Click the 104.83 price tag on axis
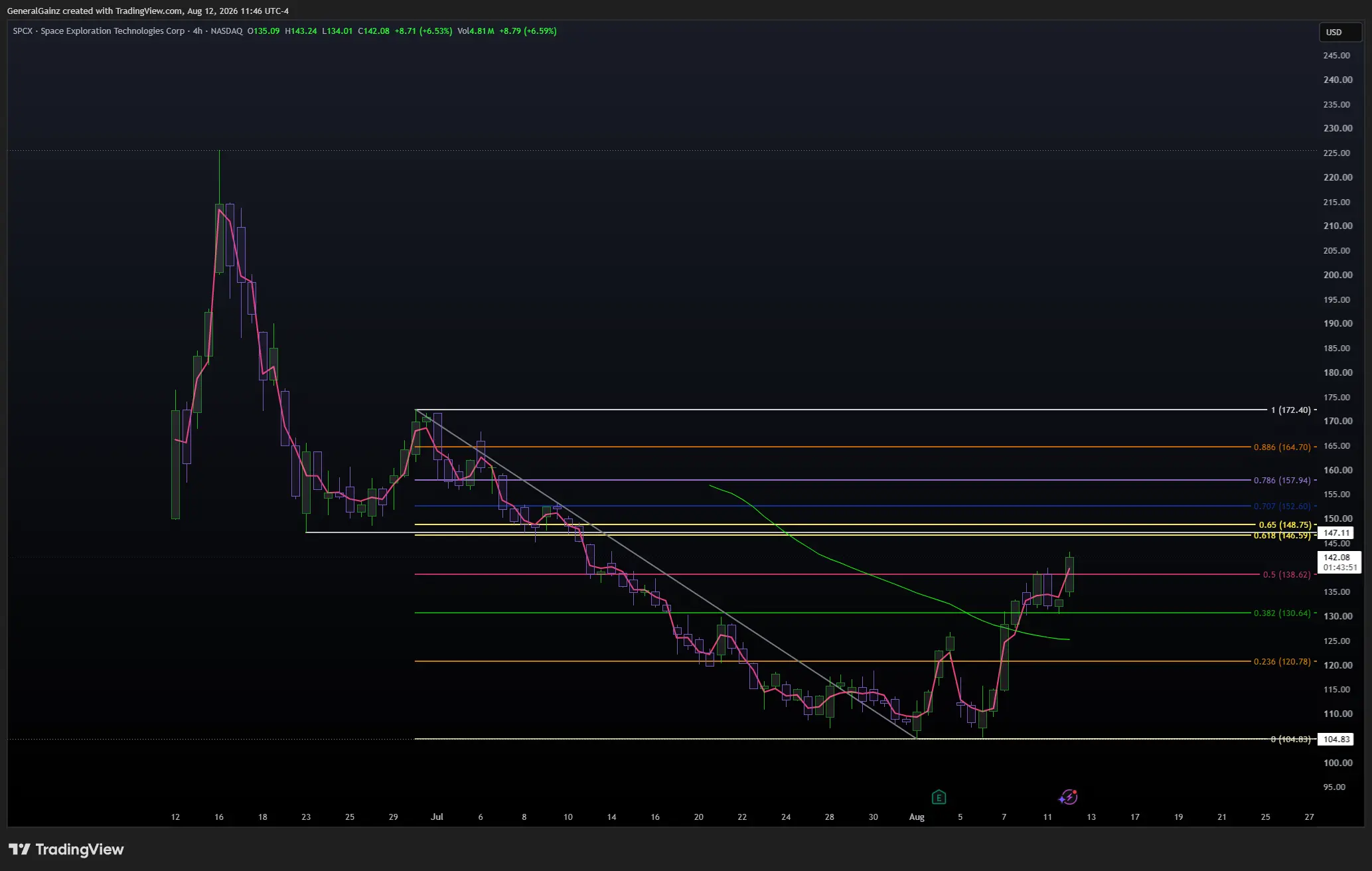 coord(1336,740)
